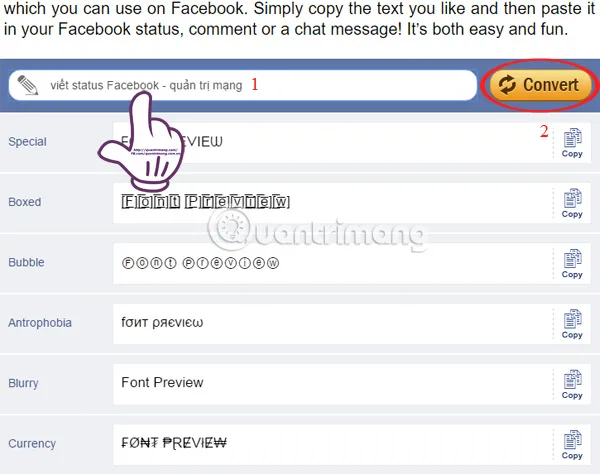Select the Bubble style label
Viewport: 600px width, 474px height.
tap(26, 262)
